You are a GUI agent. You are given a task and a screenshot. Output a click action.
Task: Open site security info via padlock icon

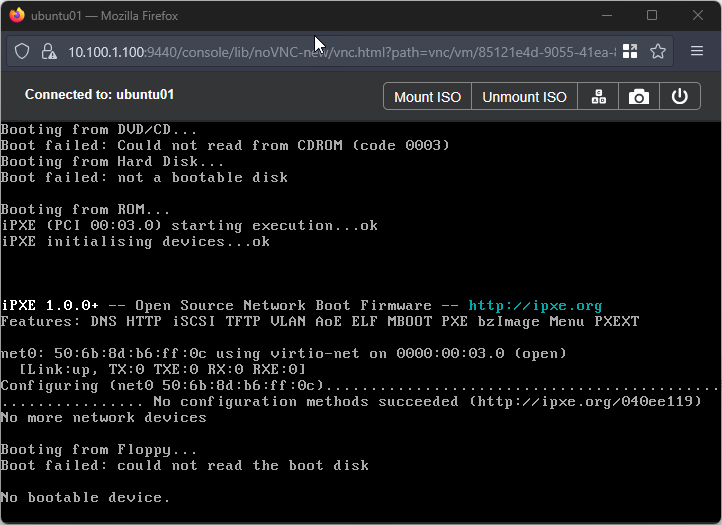49,51
